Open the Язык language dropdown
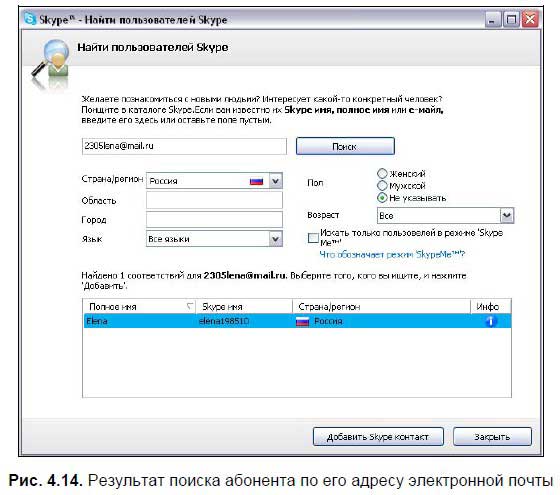This screenshot has height=495, width=560. click(x=275, y=239)
